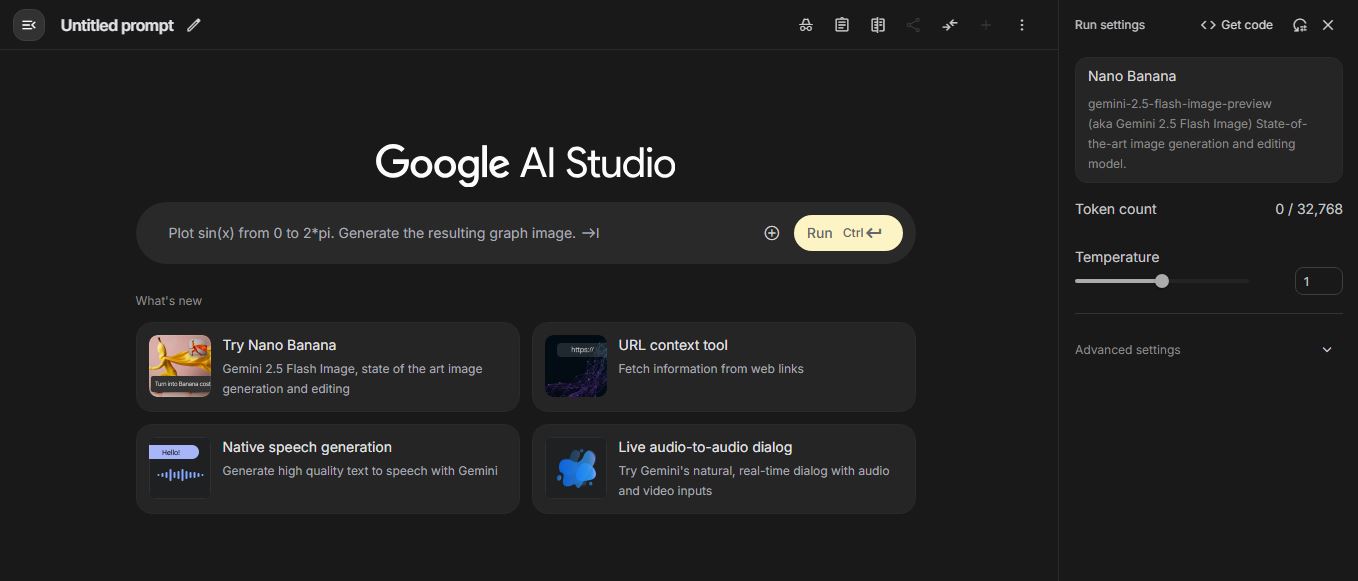Screen dimensions: 1358x581
Task: Click the collapse arrows icon in toolbar
Action: [950, 25]
